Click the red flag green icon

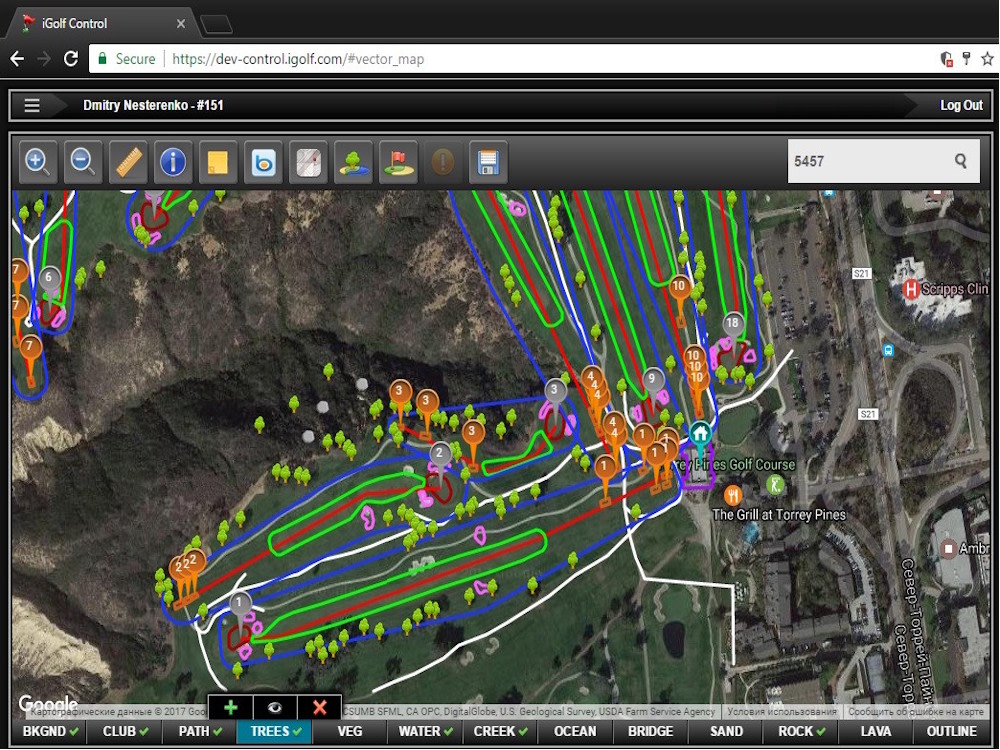point(398,162)
